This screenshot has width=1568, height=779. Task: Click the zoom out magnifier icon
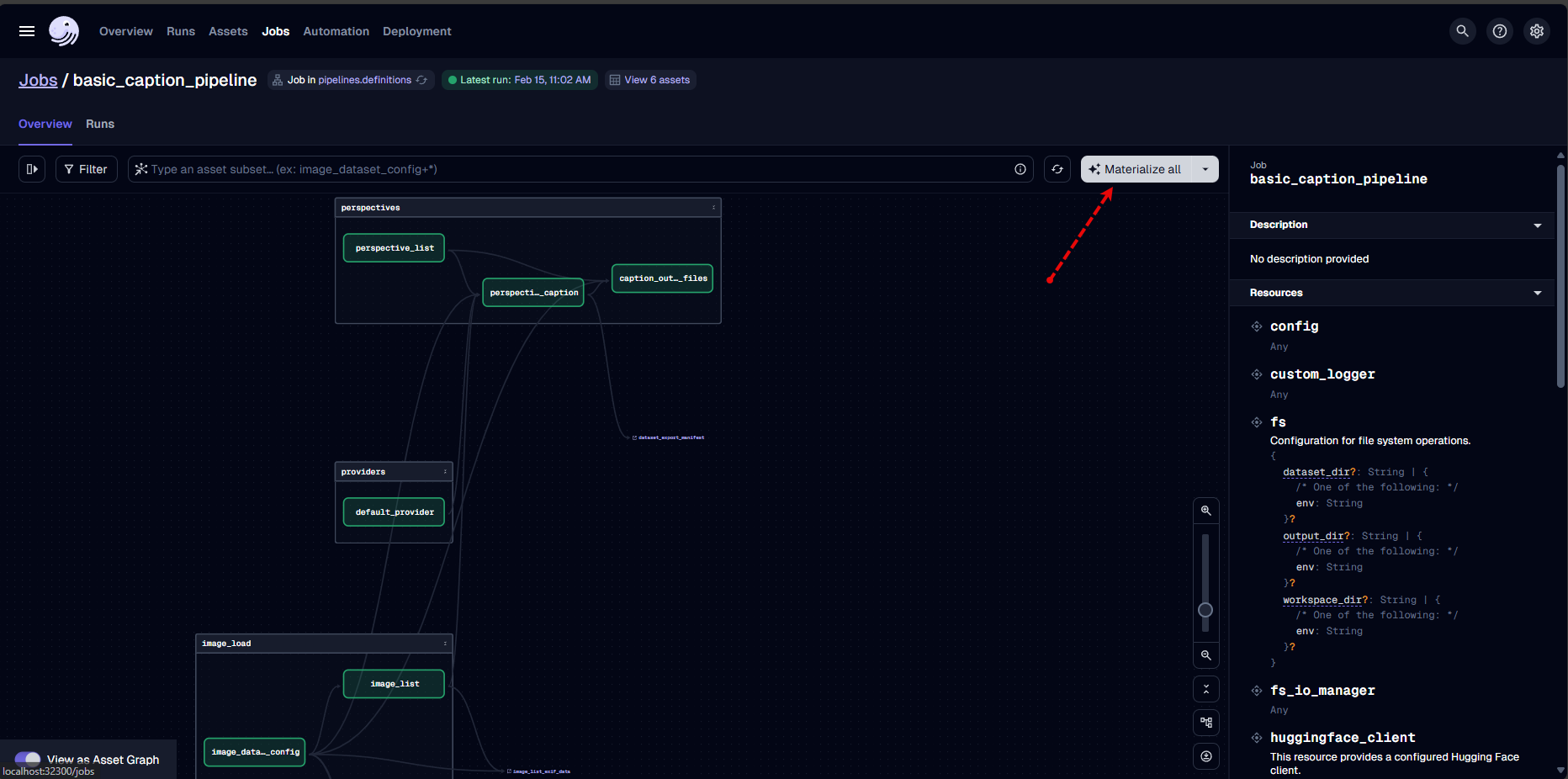[1206, 655]
